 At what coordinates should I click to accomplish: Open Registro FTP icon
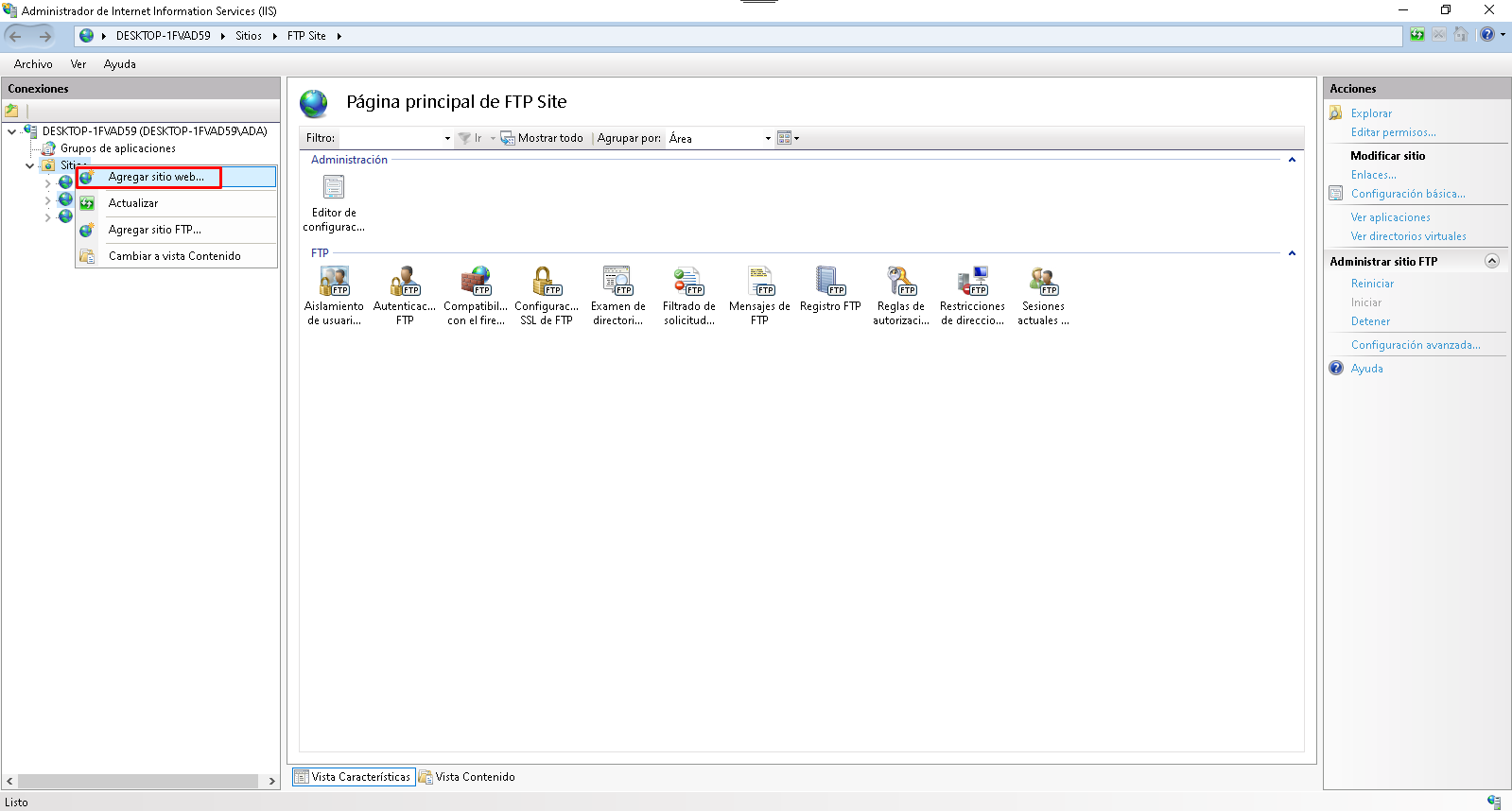(830, 282)
